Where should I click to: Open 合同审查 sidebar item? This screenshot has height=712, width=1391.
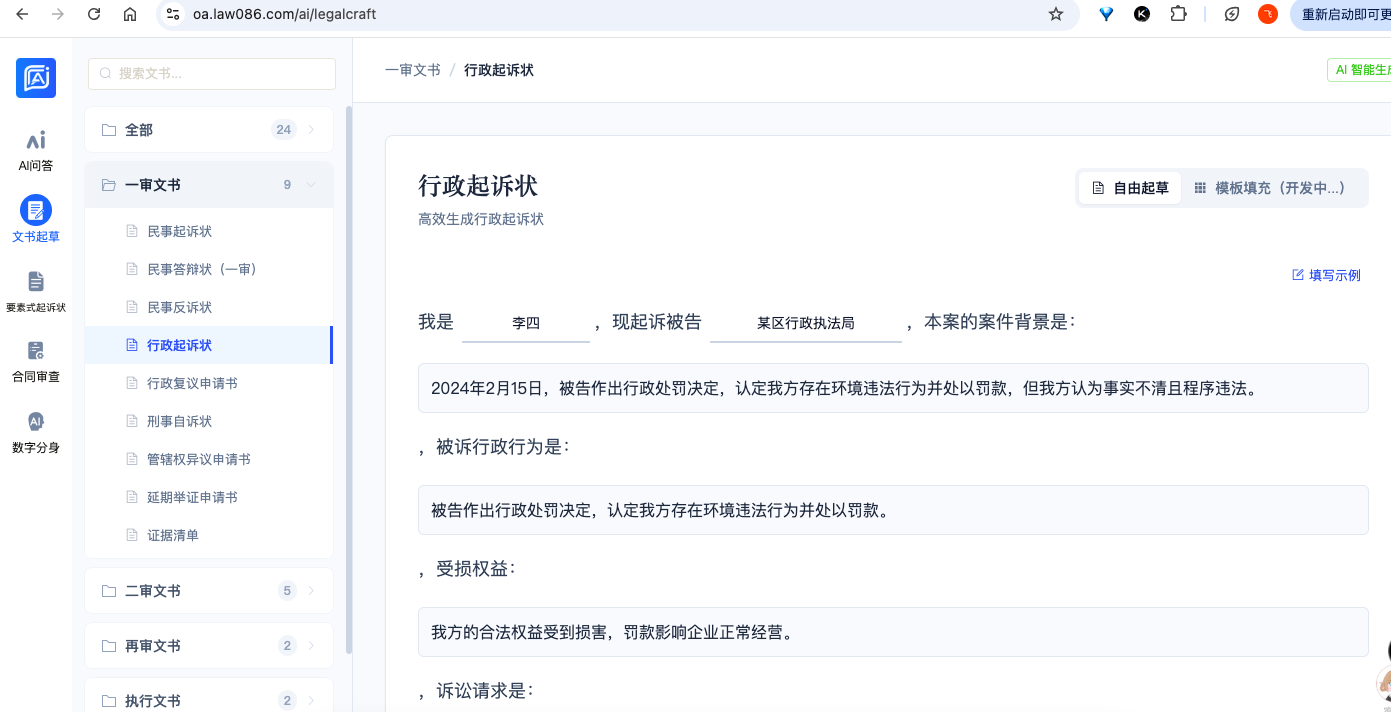[x=36, y=362]
